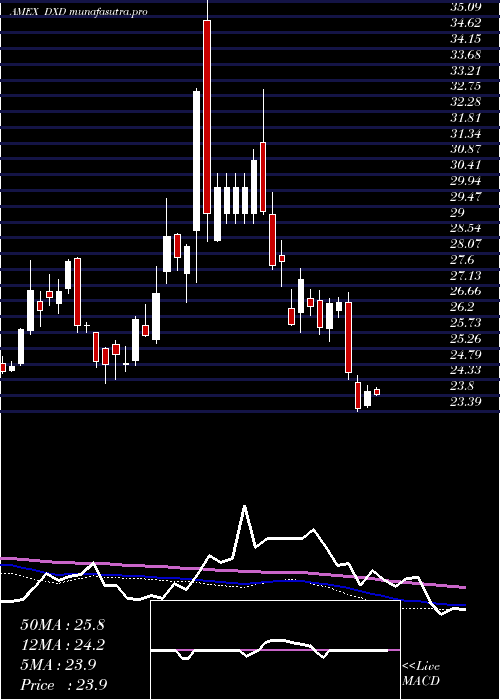Image resolution: width=500 pixels, height=700 pixels.
Task: Click the 33.68 price axis label
Action: 466,54
